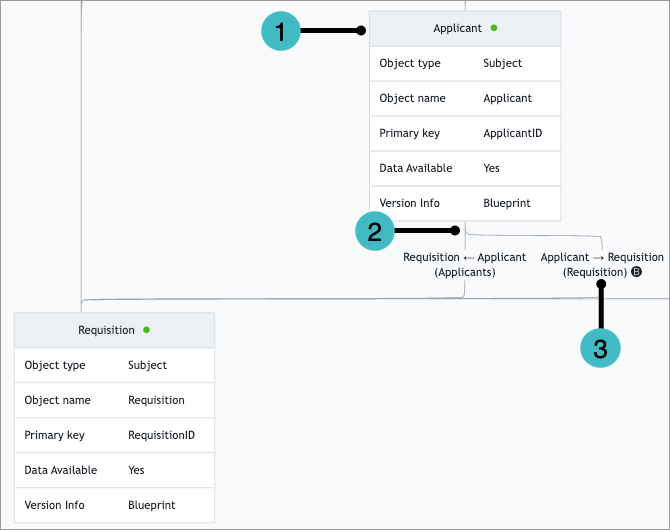Click the numbered callout marker 3
Viewport: 670px width, 530px height.
coord(600,348)
